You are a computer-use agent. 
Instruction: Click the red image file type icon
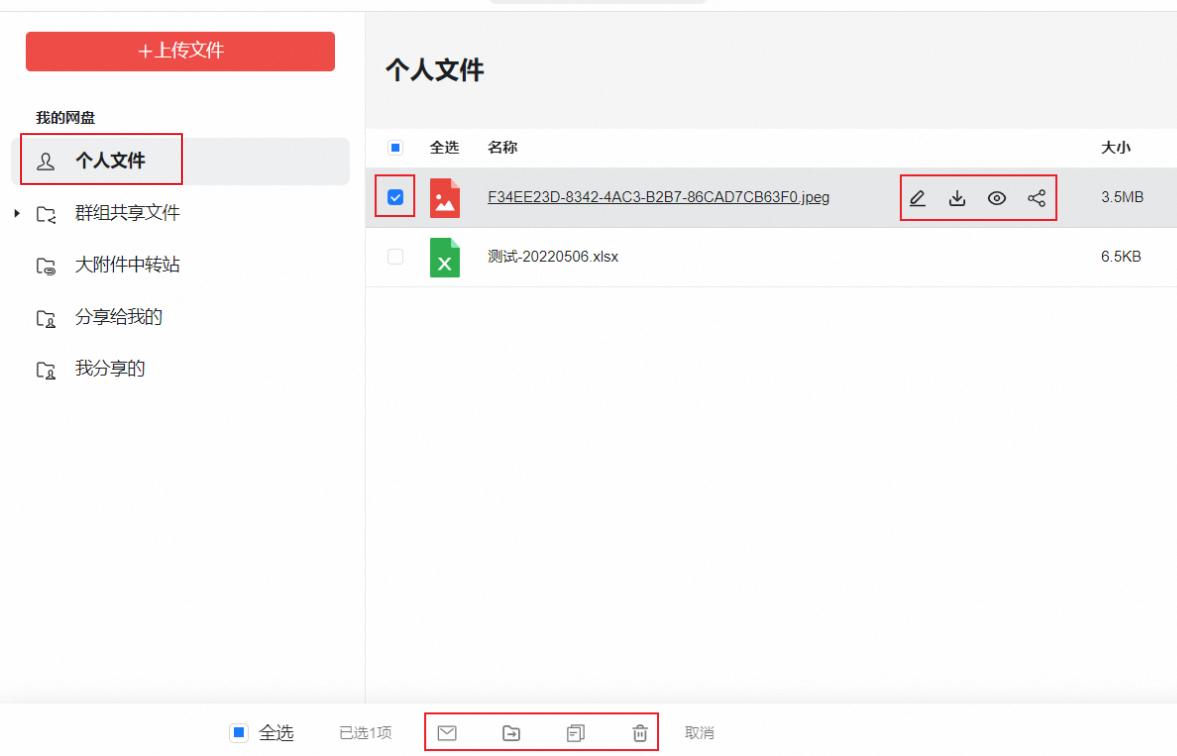click(444, 197)
